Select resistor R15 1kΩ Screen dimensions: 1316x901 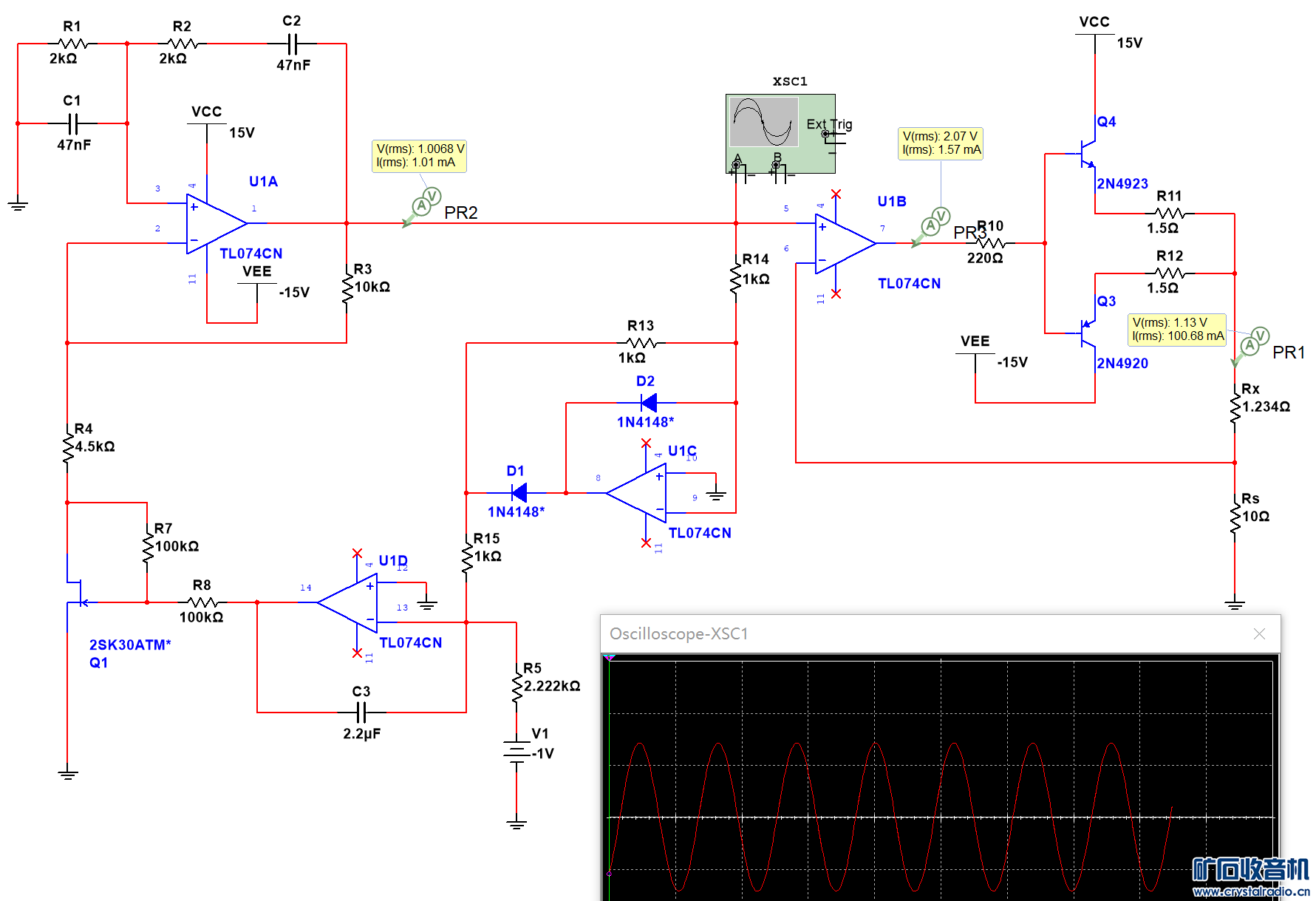point(467,557)
